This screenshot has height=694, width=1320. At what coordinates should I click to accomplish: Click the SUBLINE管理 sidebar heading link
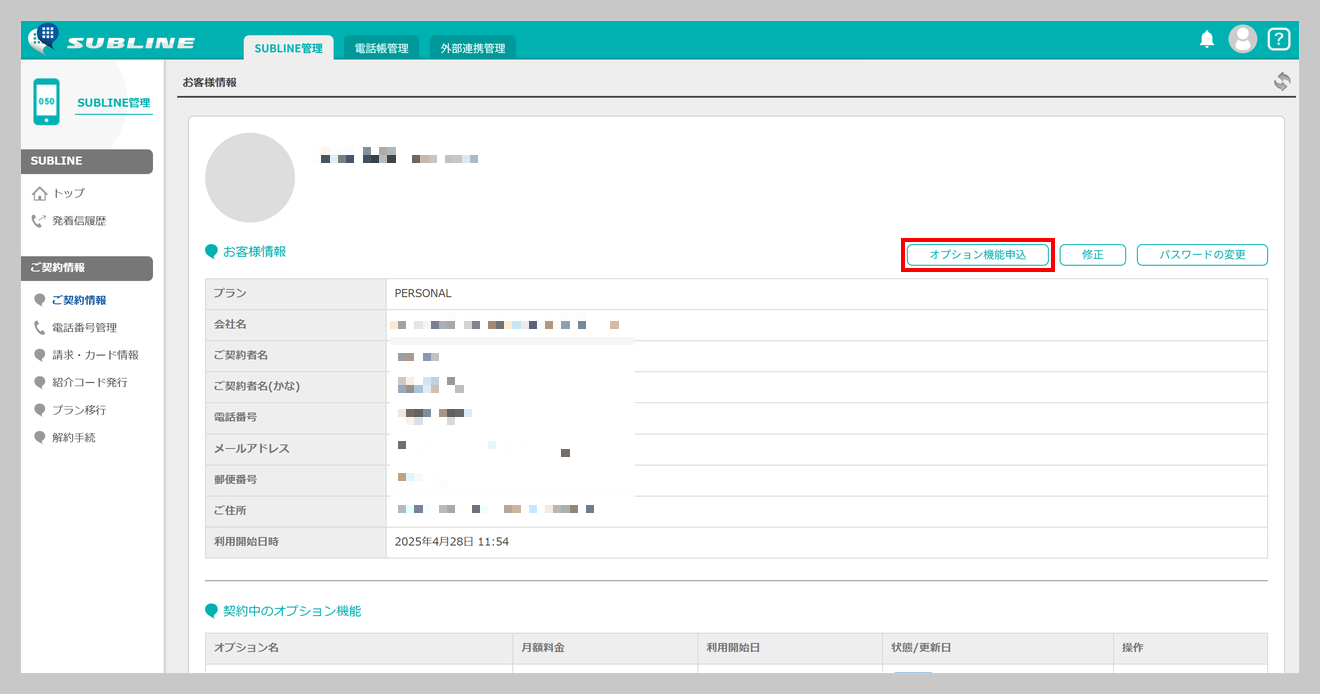coord(114,103)
